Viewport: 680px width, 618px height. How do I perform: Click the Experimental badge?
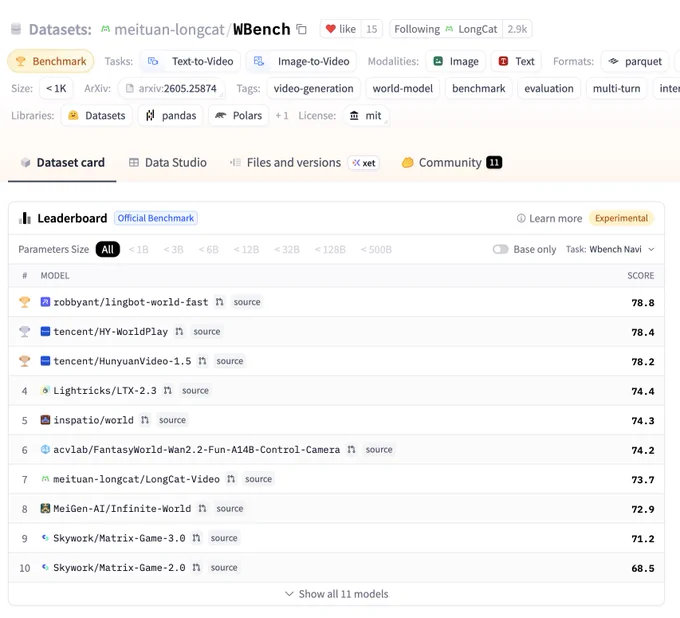click(621, 218)
